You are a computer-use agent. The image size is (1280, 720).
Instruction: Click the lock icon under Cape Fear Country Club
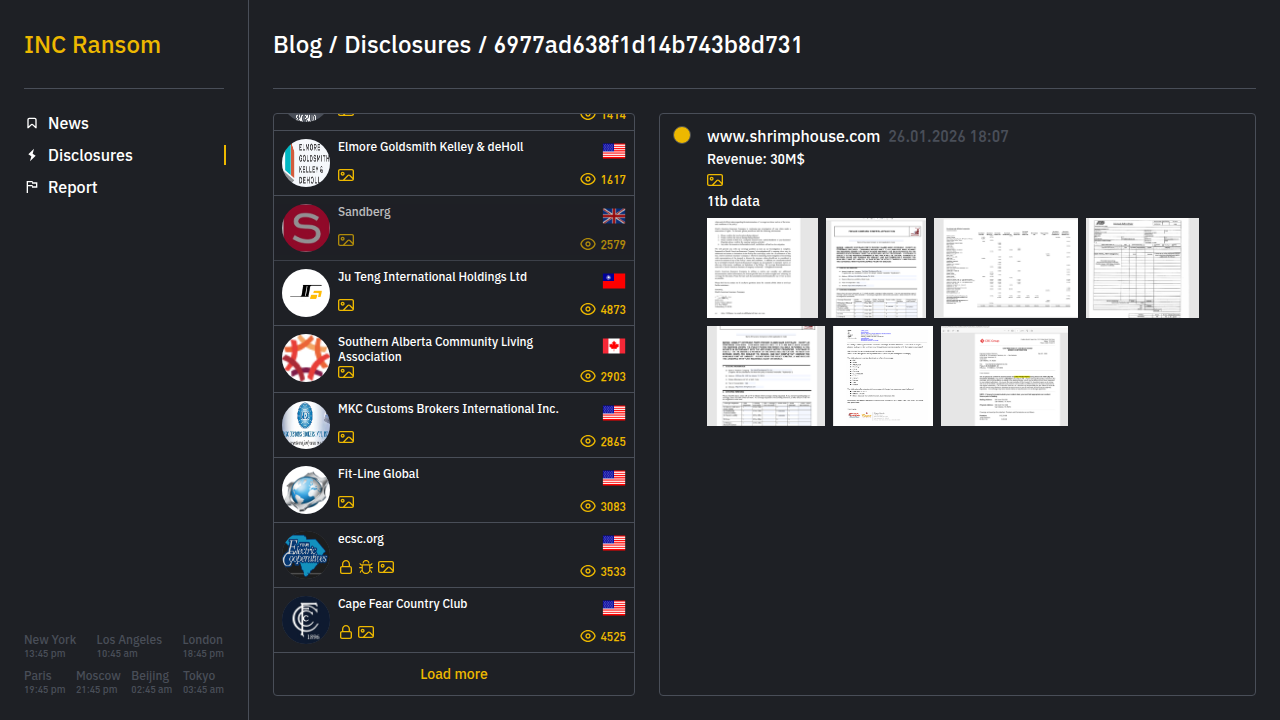346,632
